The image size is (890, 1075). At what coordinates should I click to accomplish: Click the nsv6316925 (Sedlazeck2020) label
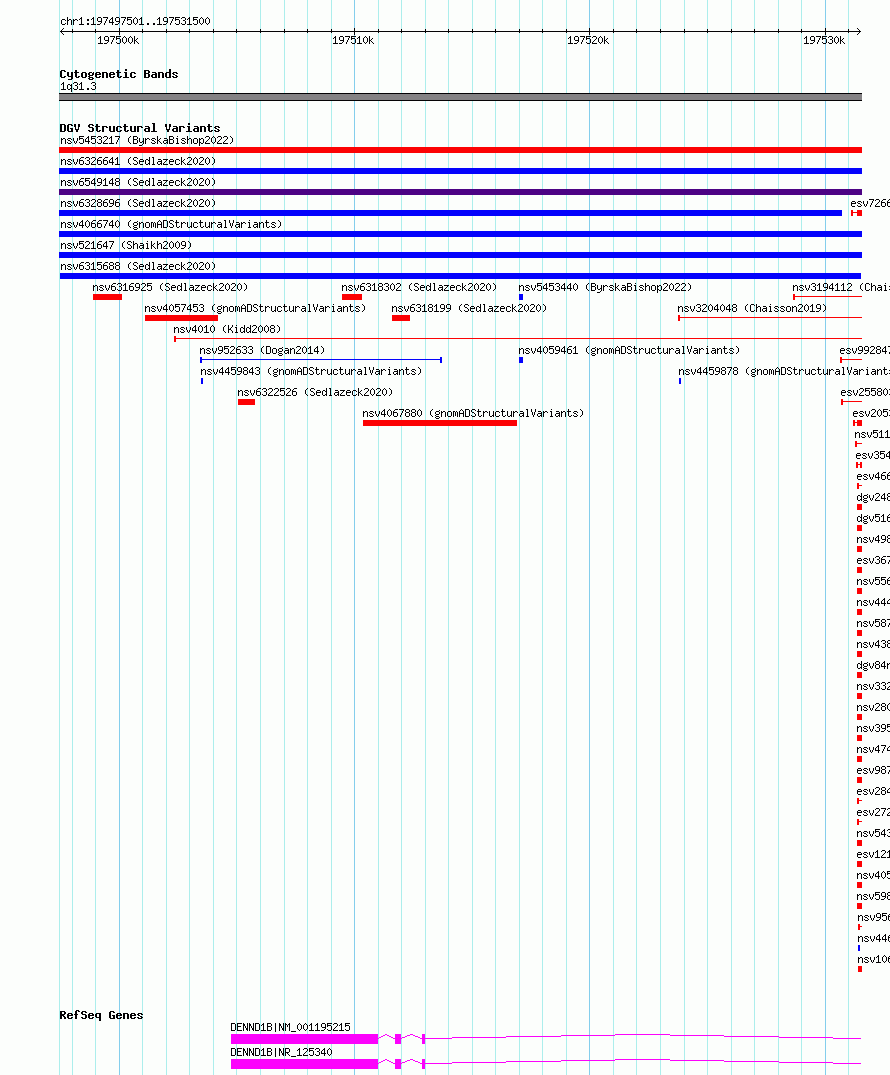pyautogui.click(x=170, y=287)
